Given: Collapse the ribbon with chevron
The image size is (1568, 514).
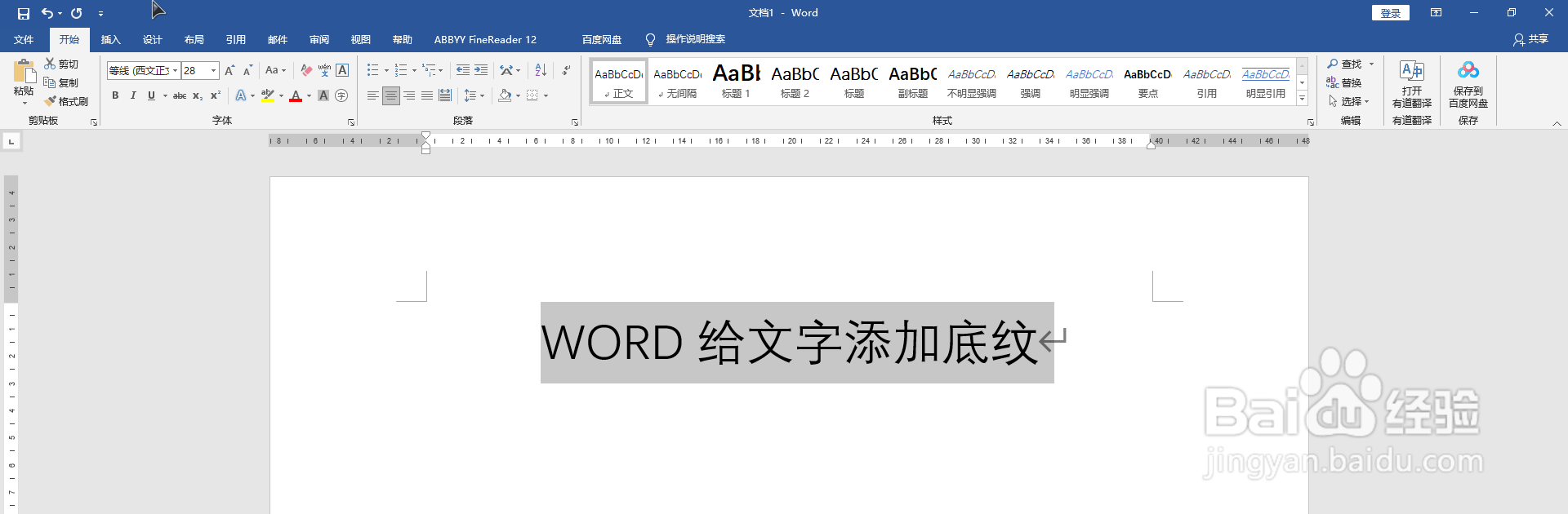Looking at the screenshot, I should [x=1557, y=123].
